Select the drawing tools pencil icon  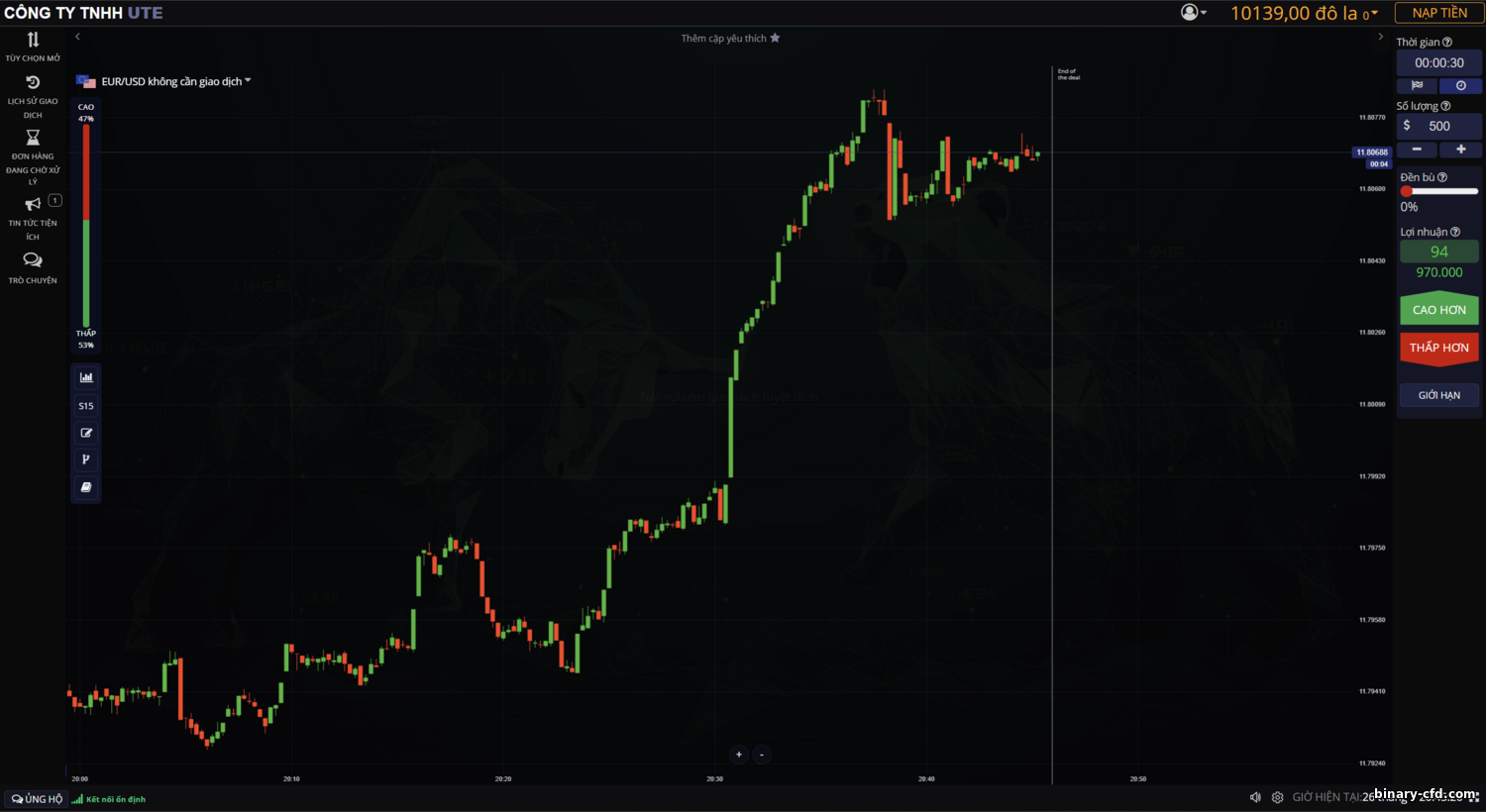pos(86,433)
